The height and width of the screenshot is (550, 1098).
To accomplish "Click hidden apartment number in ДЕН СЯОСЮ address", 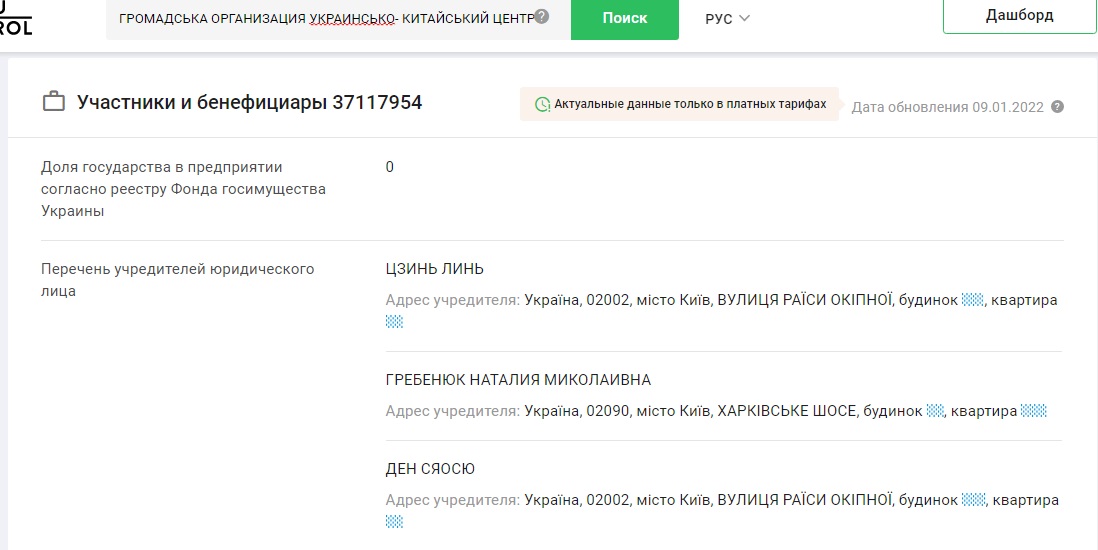I will [394, 521].
